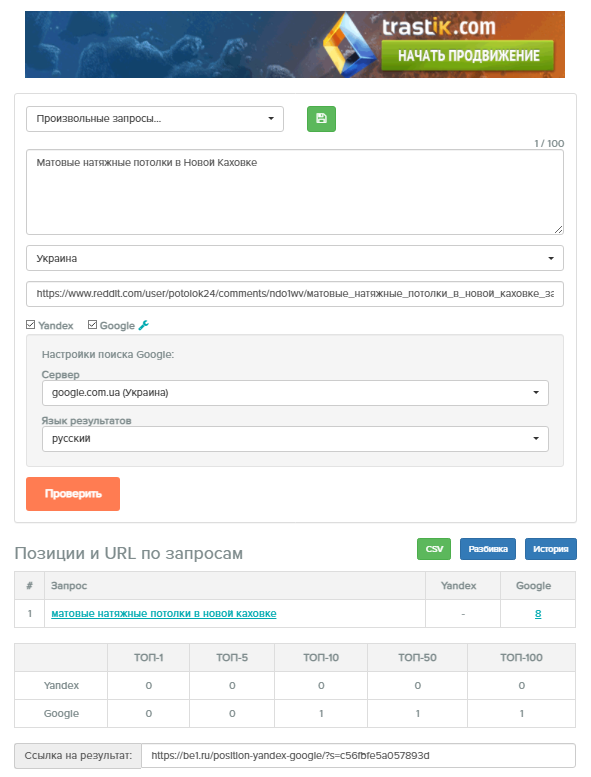Click the textarea resize handle corner

click(x=559, y=229)
